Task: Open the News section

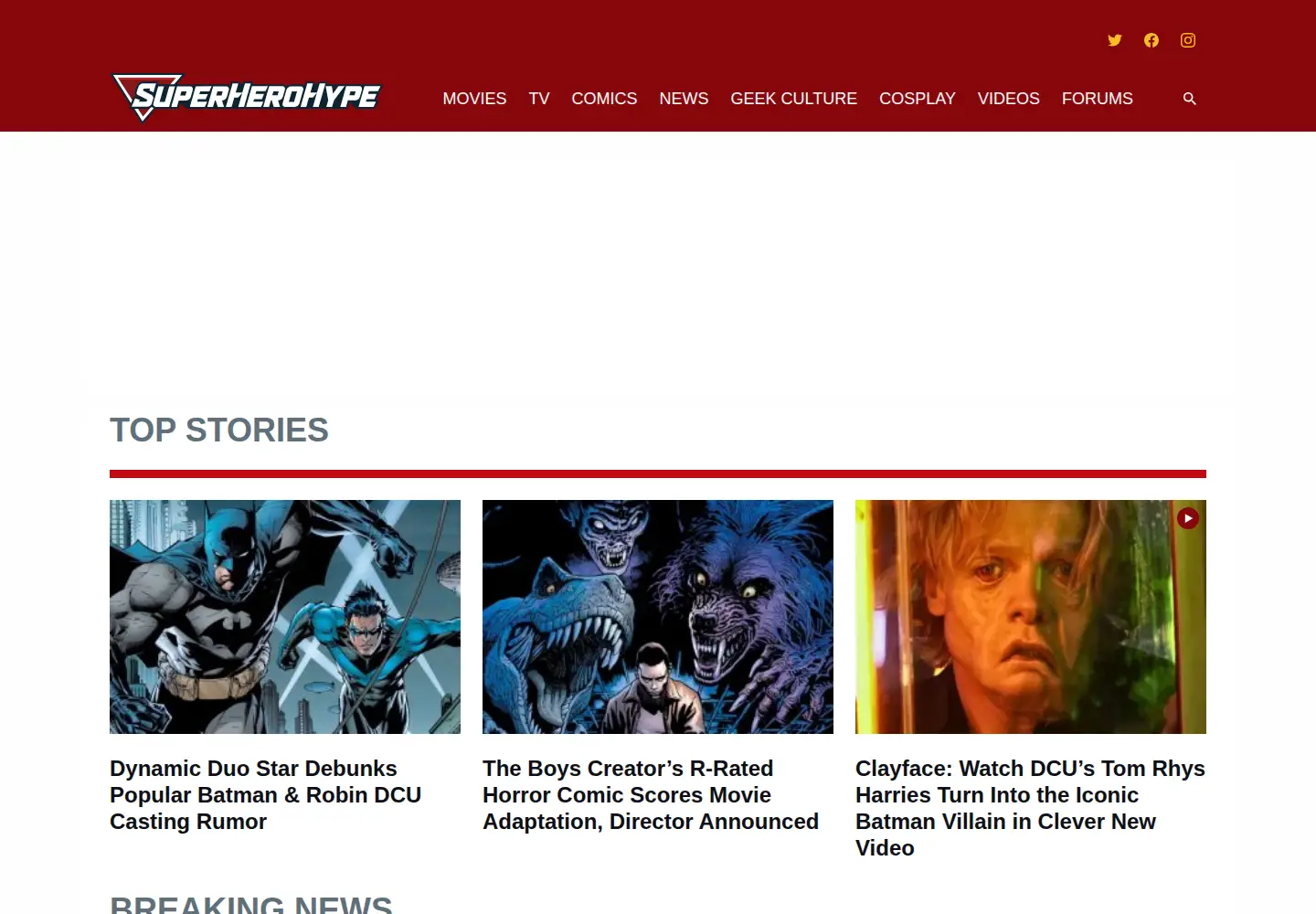Action: pos(684,99)
